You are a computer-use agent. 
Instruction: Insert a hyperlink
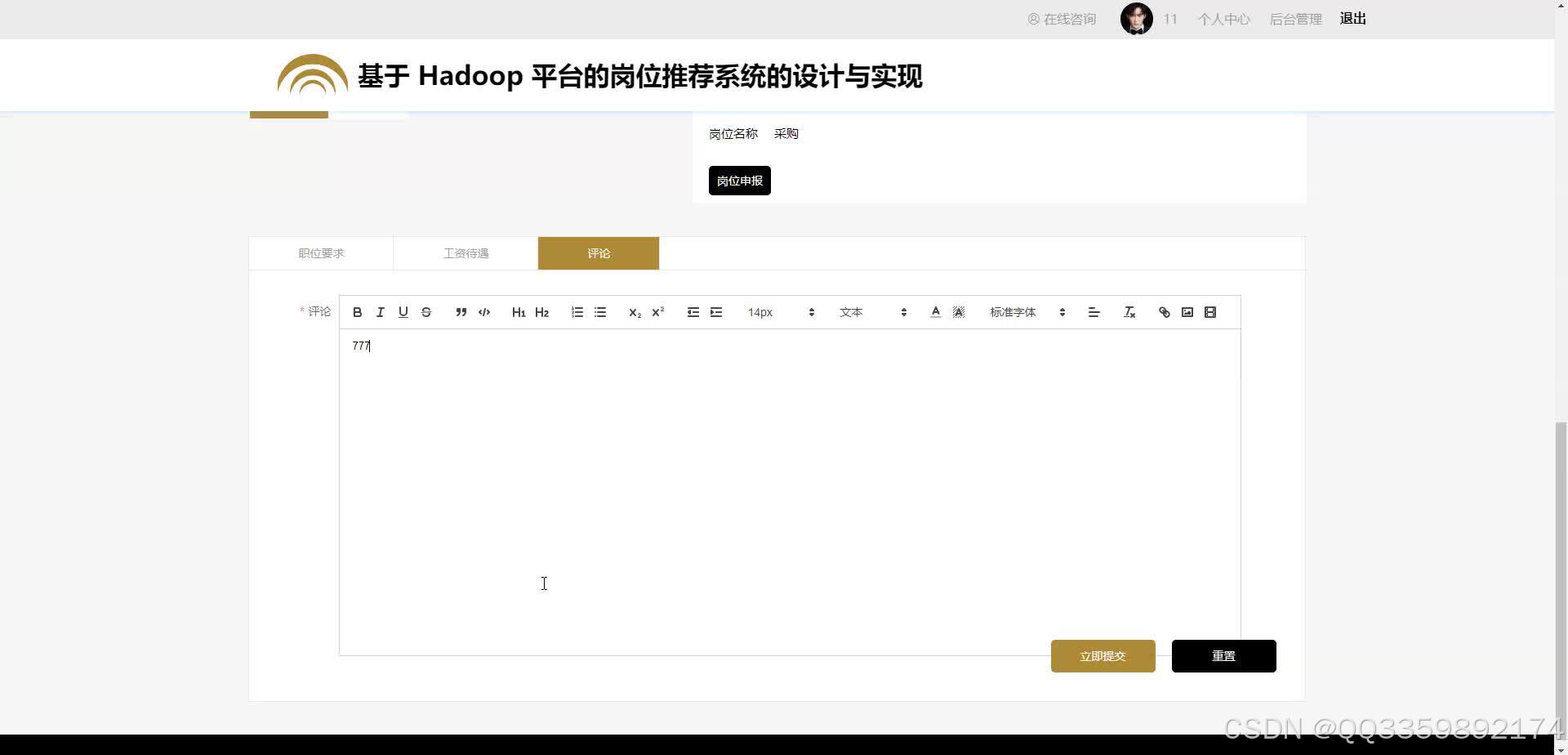pos(1165,312)
